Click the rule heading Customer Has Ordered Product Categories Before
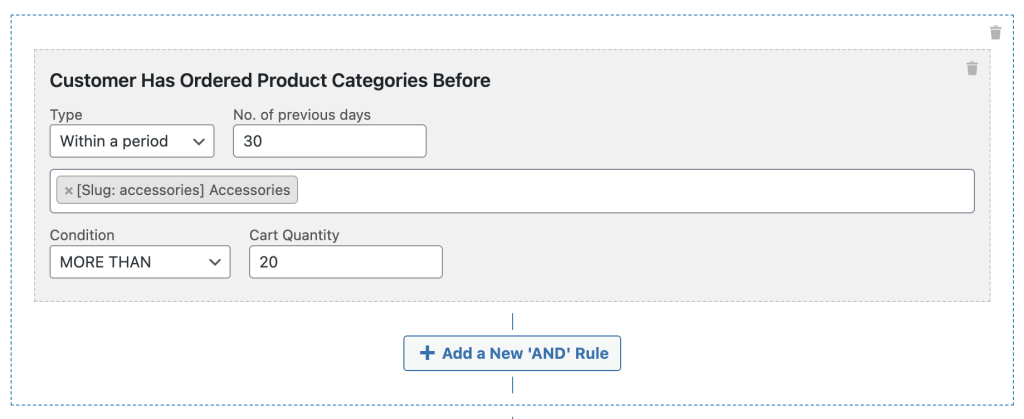This screenshot has width=1024, height=419. tap(270, 81)
